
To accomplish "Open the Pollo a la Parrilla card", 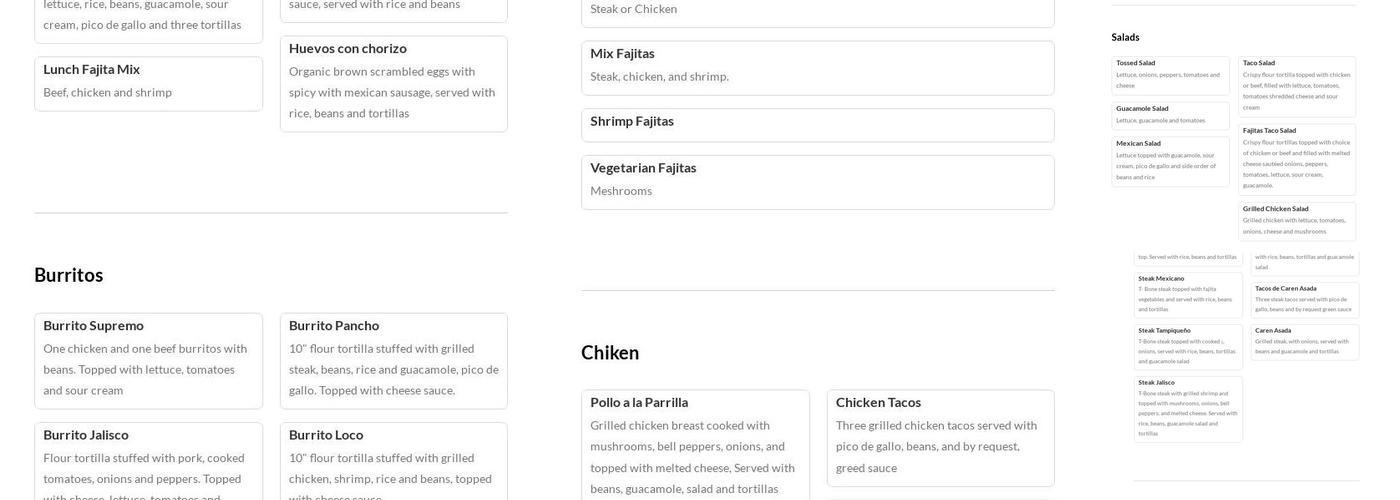I will [x=695, y=445].
